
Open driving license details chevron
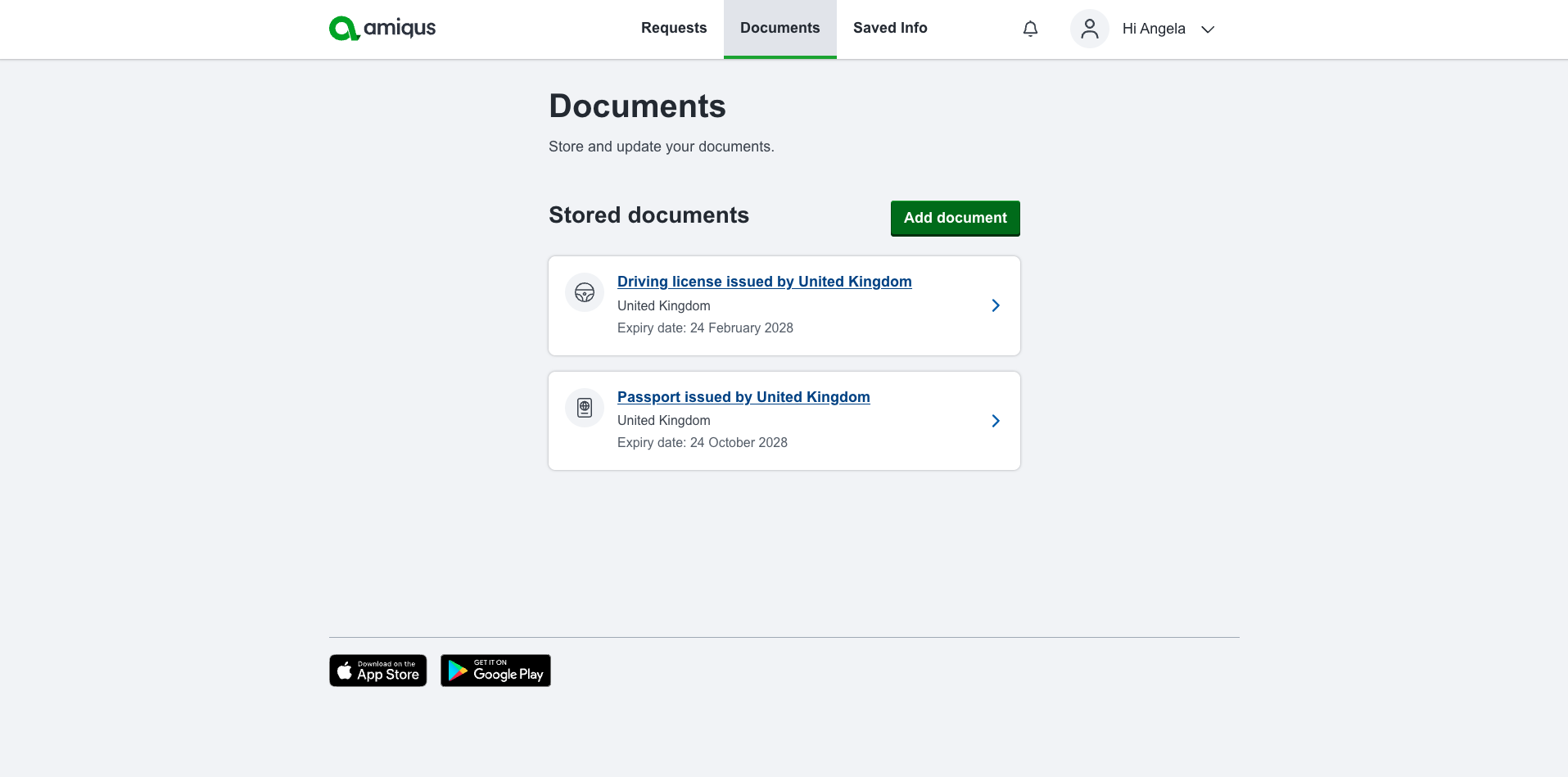[x=996, y=305]
